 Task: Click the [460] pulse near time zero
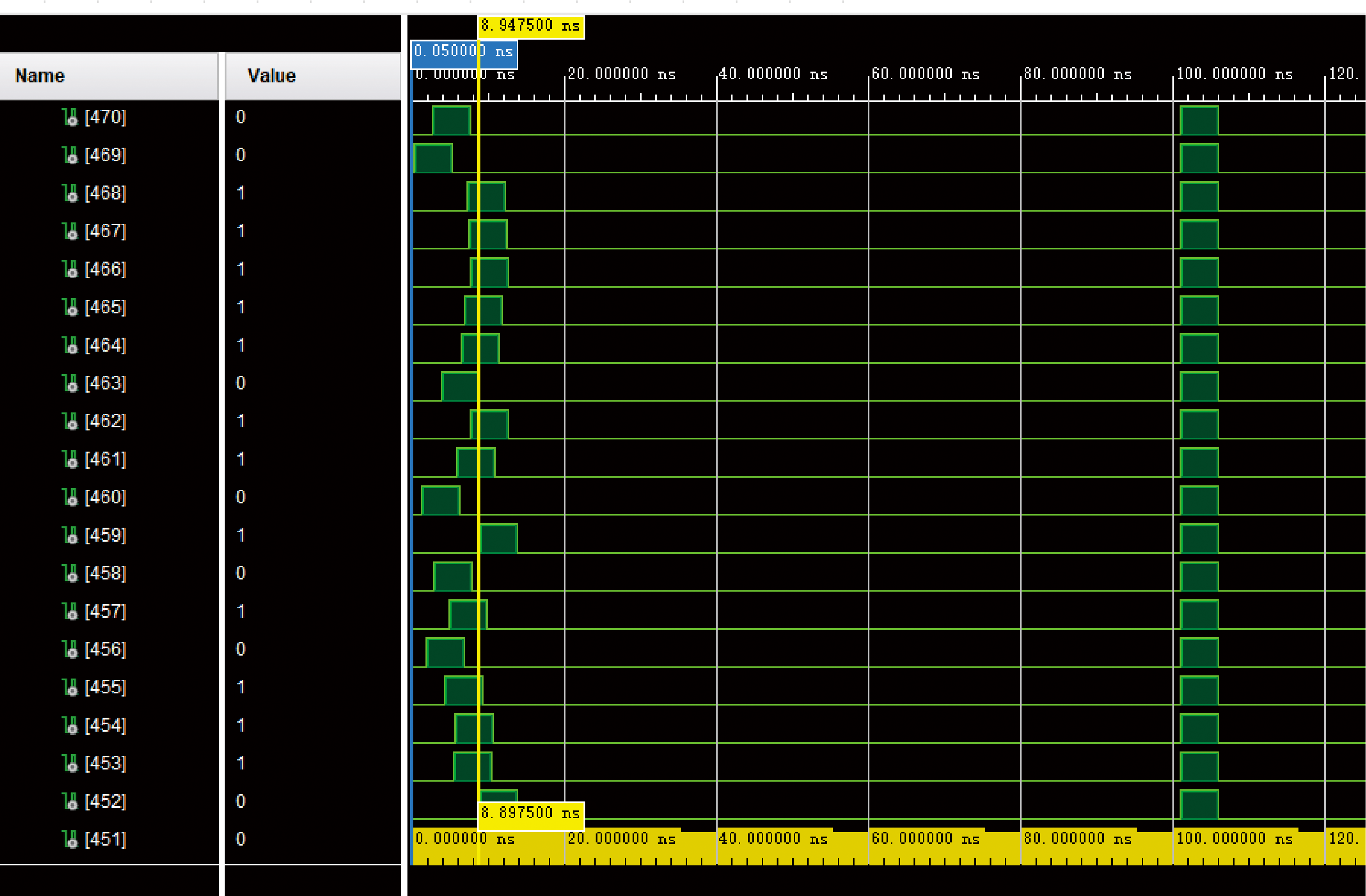pyautogui.click(x=441, y=501)
